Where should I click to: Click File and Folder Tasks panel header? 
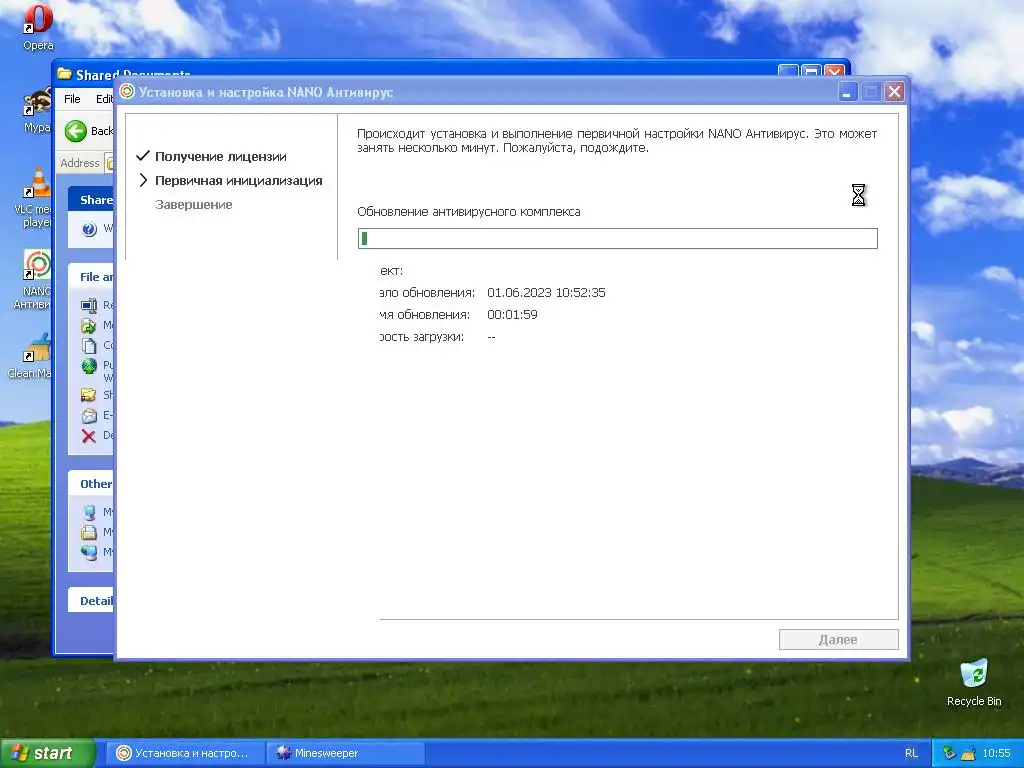91,277
